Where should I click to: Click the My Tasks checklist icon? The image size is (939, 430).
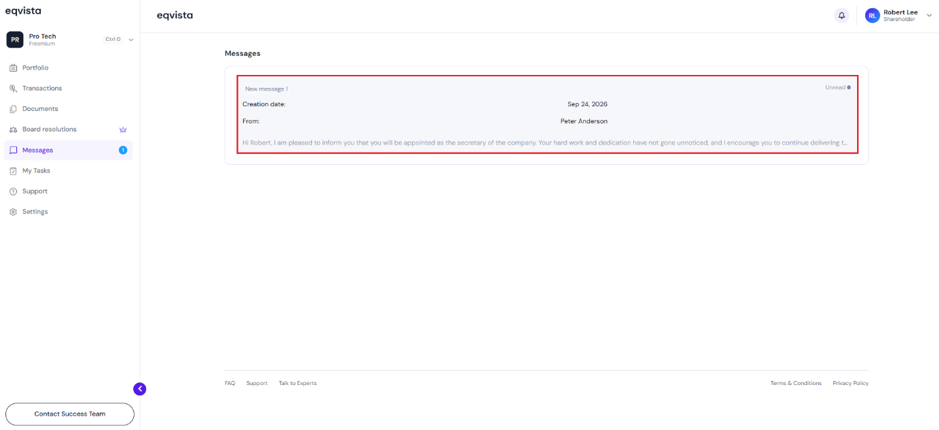(x=13, y=171)
